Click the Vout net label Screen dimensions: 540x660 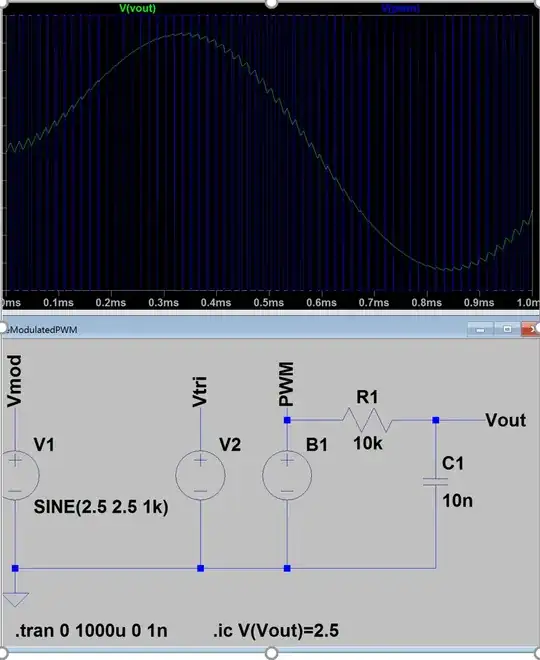click(505, 420)
